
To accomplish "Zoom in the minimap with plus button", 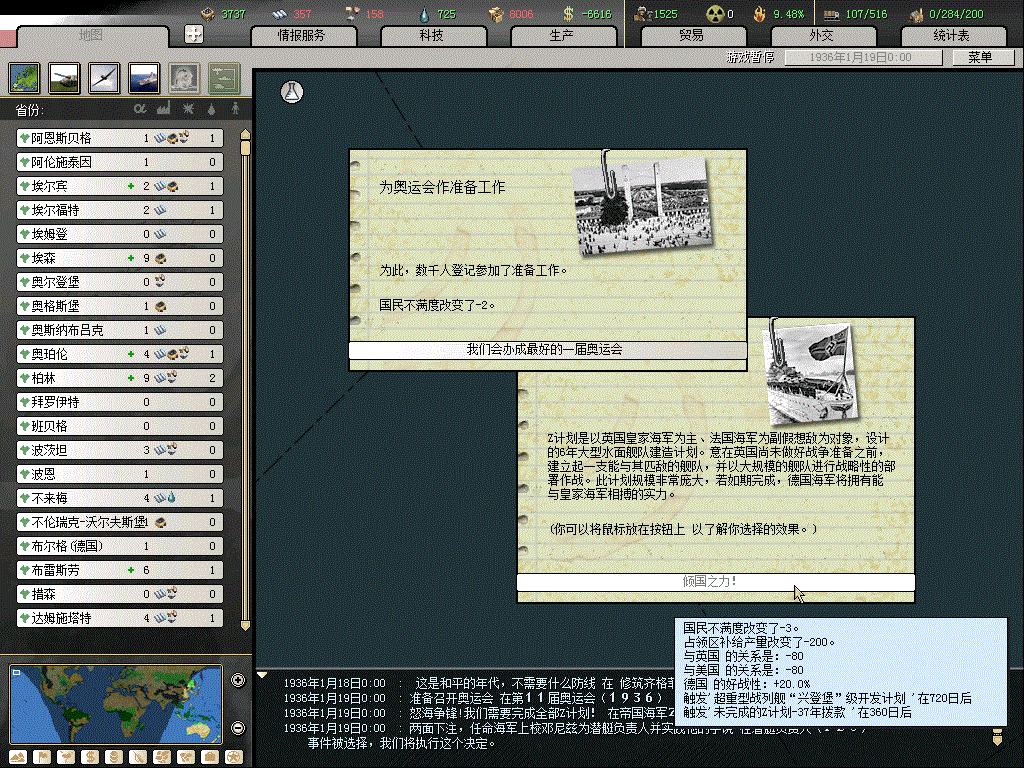I will 238,681.
